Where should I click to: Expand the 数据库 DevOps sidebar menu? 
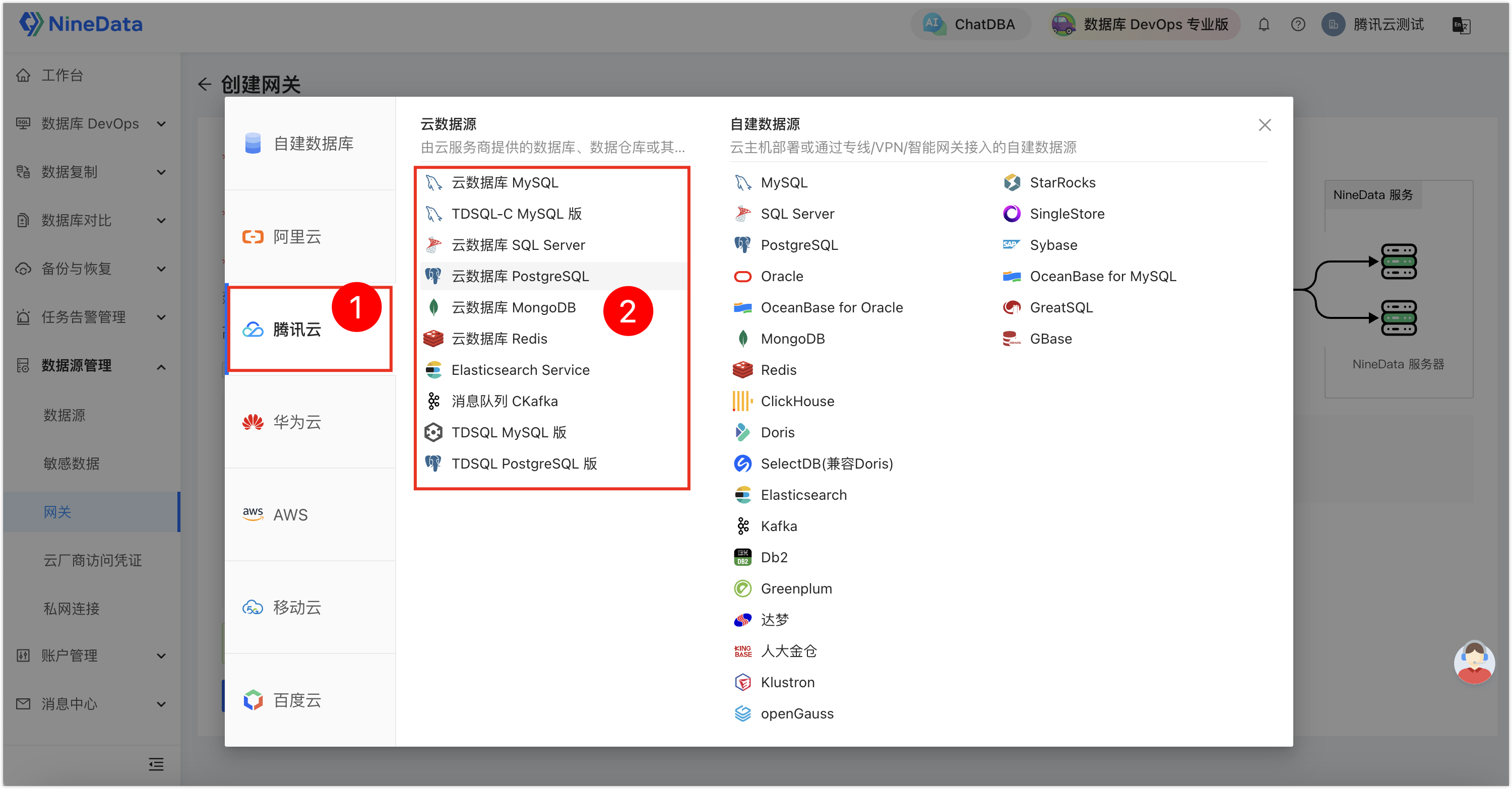(91, 124)
